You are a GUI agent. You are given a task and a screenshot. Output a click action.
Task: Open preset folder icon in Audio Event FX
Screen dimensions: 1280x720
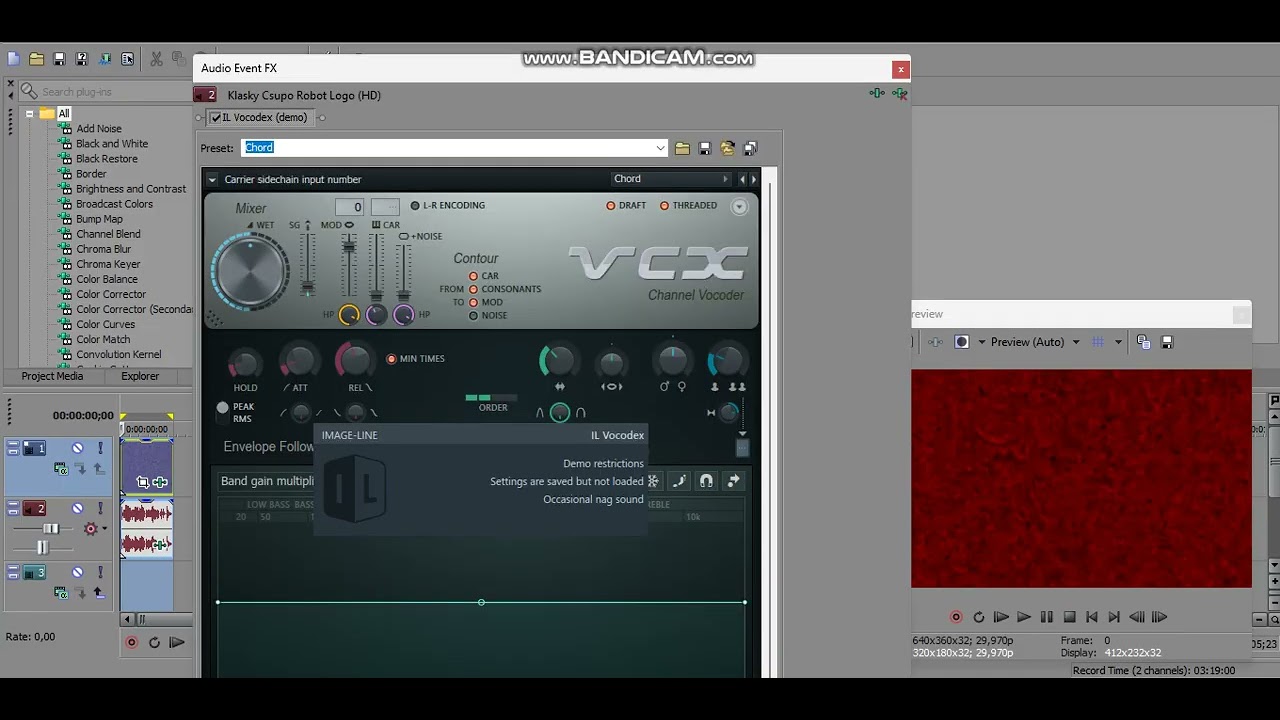click(682, 148)
